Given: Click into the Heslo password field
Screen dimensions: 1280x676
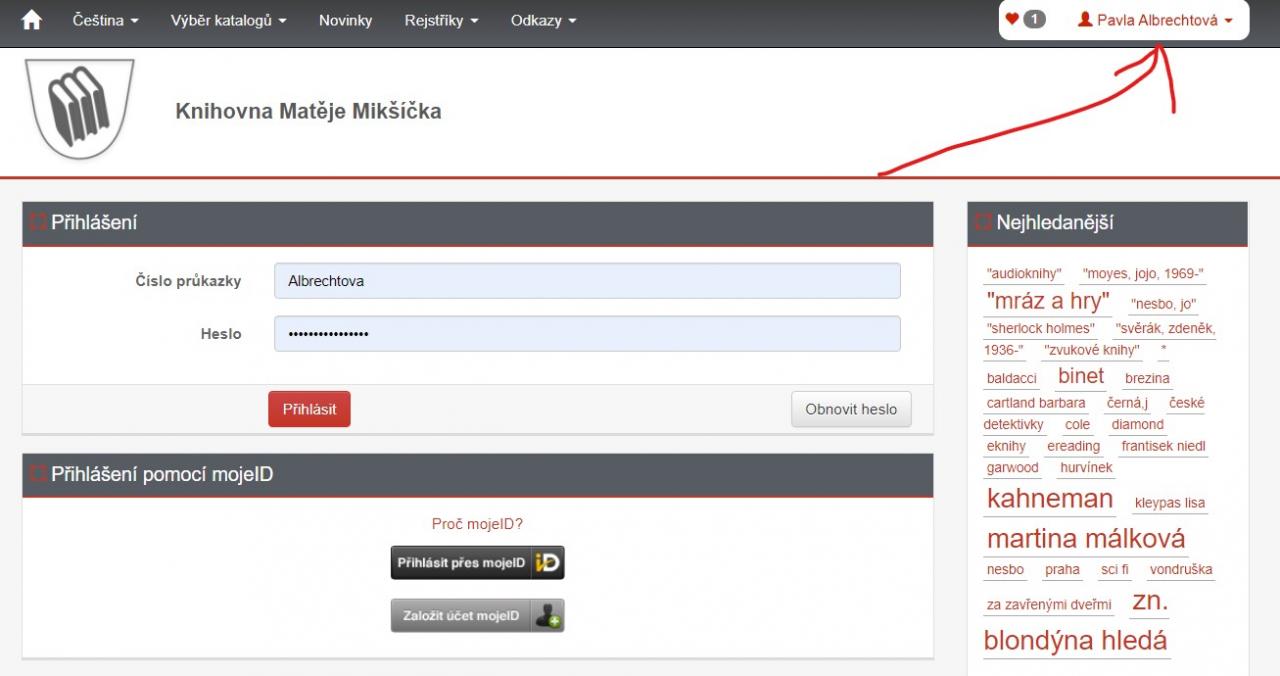Looking at the screenshot, I should [x=587, y=334].
